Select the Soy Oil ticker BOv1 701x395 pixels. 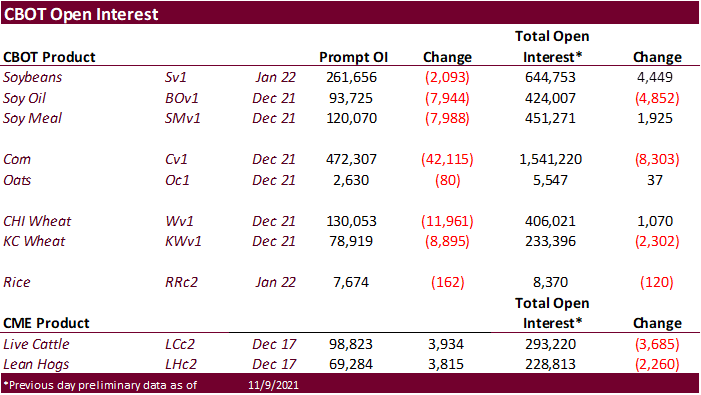(x=182, y=98)
